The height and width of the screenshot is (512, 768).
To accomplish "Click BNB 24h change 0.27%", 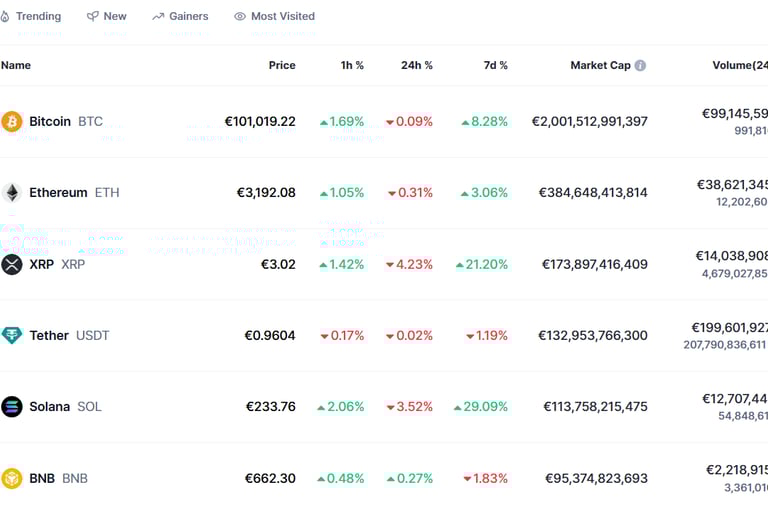I will (x=410, y=478).
